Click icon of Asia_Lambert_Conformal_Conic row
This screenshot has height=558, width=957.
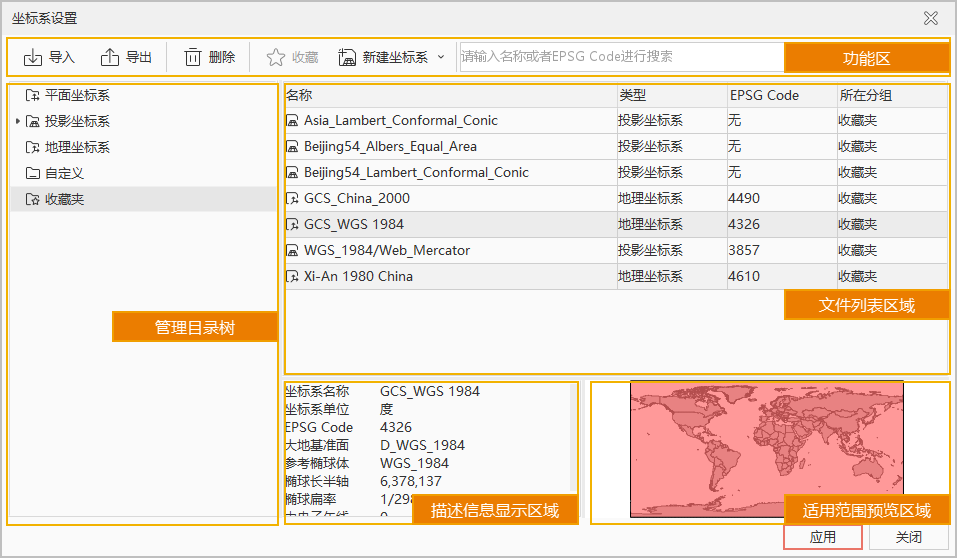[292, 121]
